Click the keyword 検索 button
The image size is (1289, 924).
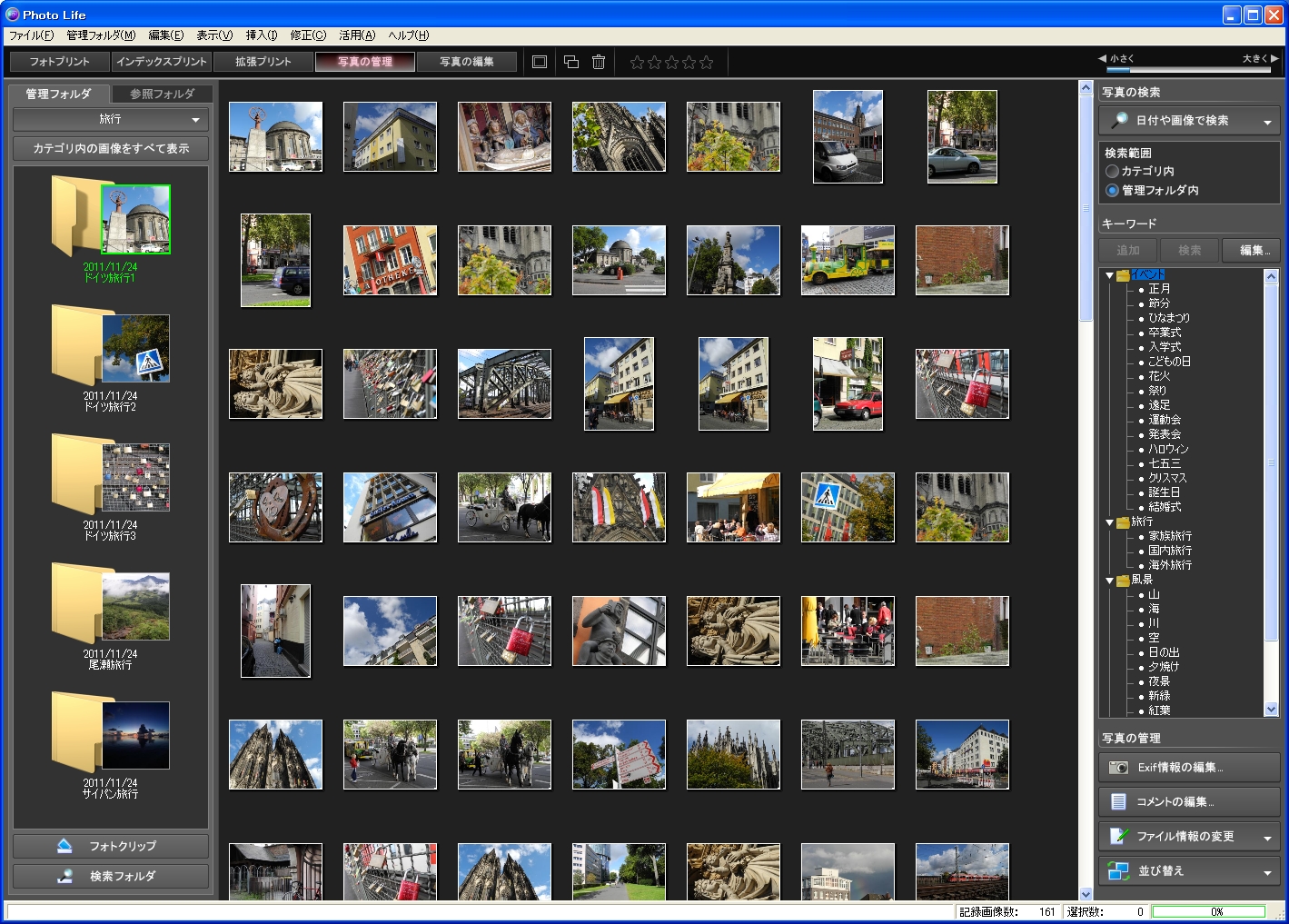(x=1189, y=250)
